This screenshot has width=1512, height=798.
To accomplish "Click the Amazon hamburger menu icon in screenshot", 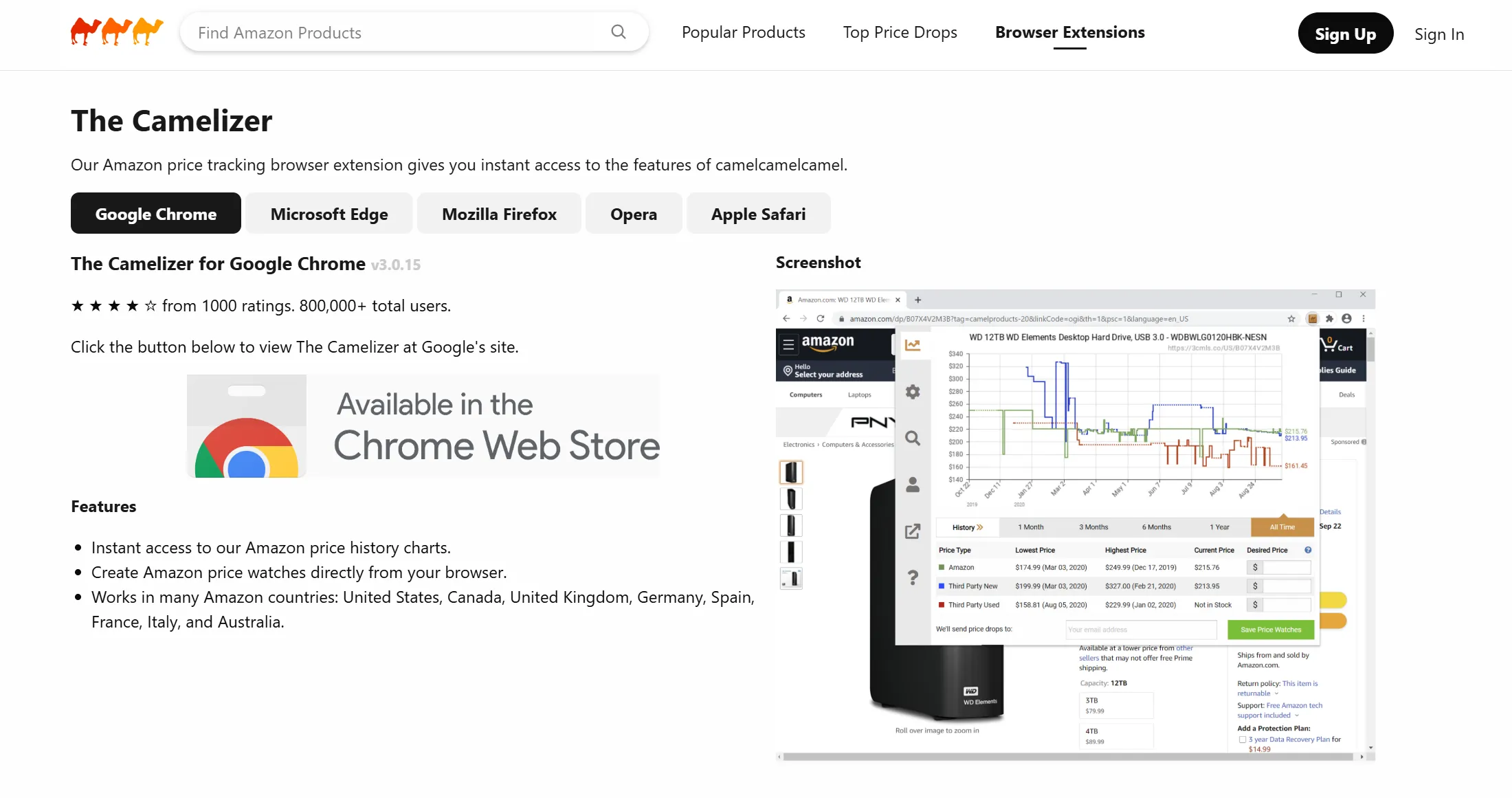I will point(788,344).
